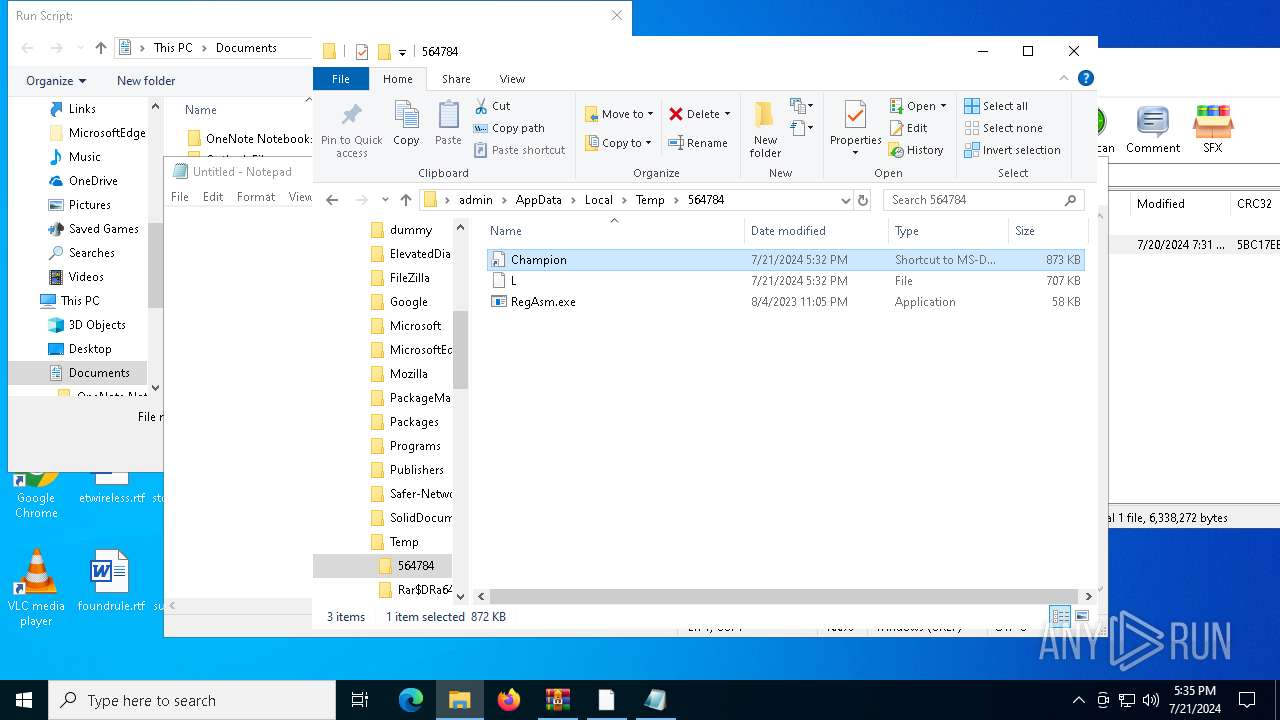Switch to large icons view layout
Viewport: 1280px width, 720px height.
coord(1081,617)
